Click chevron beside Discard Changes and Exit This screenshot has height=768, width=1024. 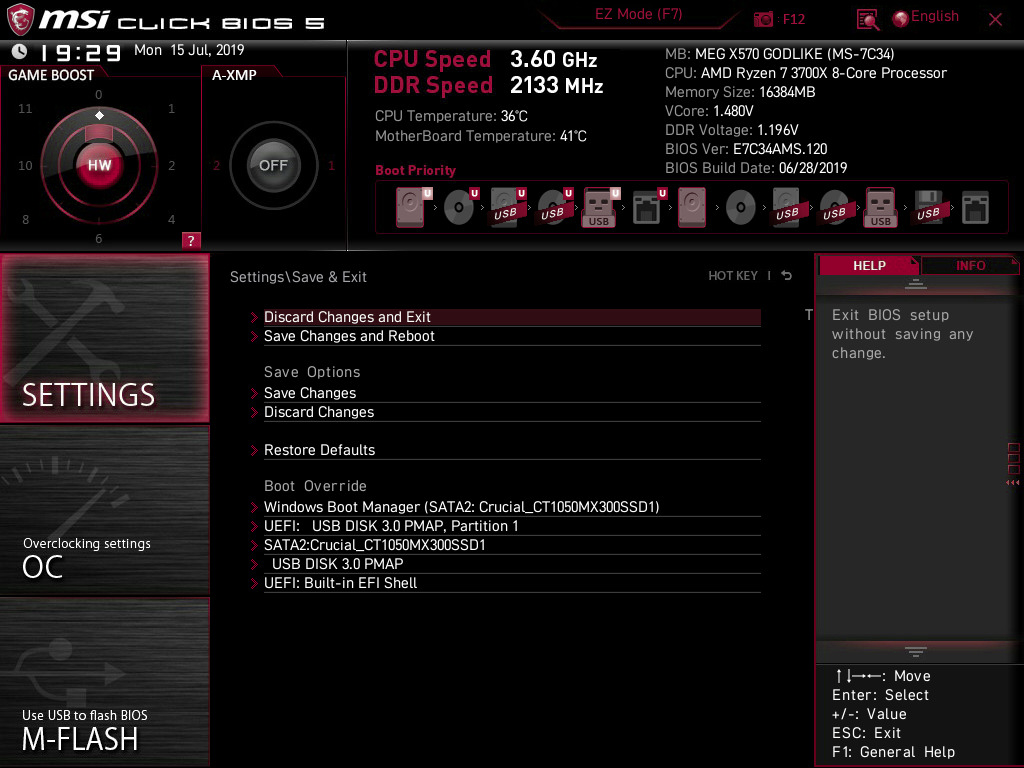pyautogui.click(x=254, y=317)
